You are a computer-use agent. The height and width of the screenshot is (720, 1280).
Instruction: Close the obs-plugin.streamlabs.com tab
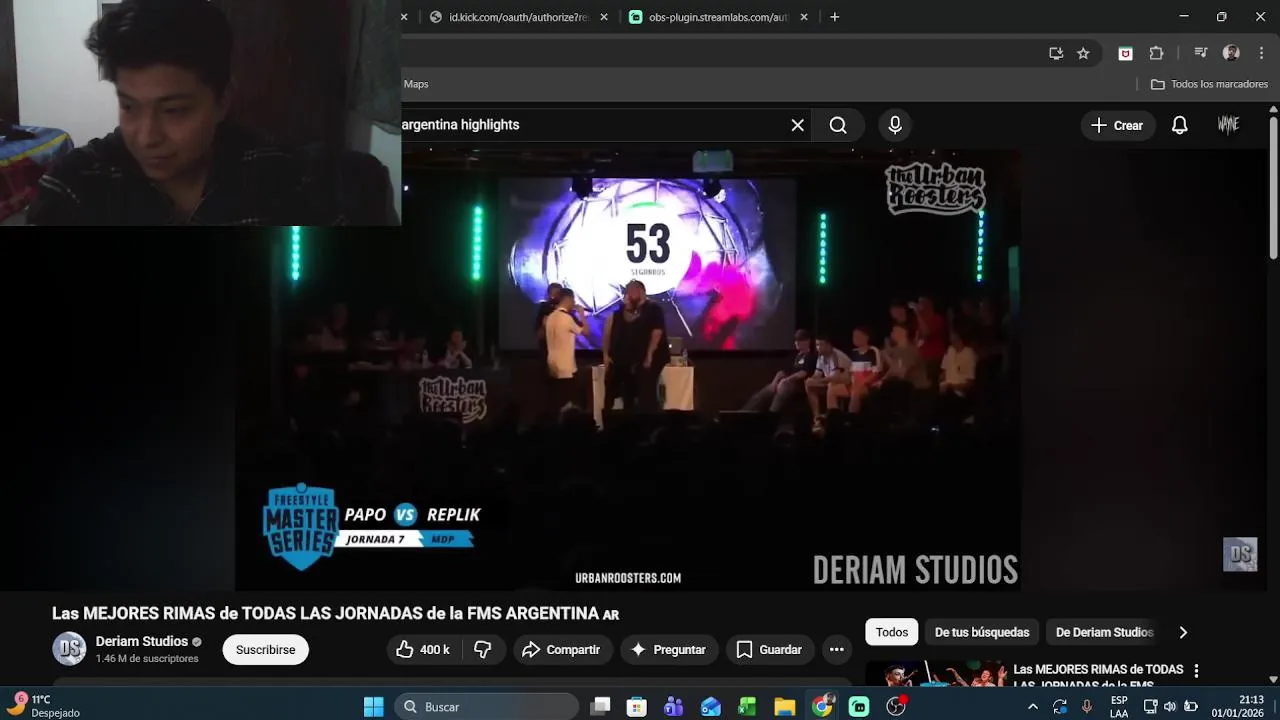pos(803,17)
